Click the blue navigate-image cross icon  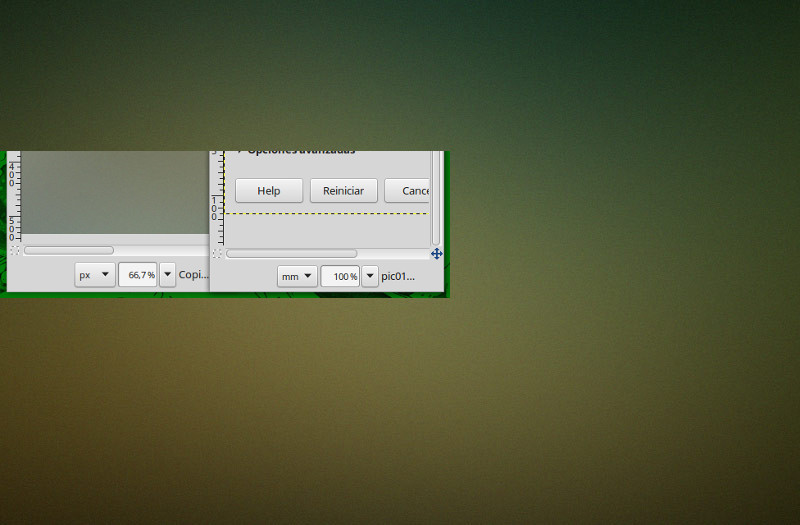pyautogui.click(x=436, y=254)
